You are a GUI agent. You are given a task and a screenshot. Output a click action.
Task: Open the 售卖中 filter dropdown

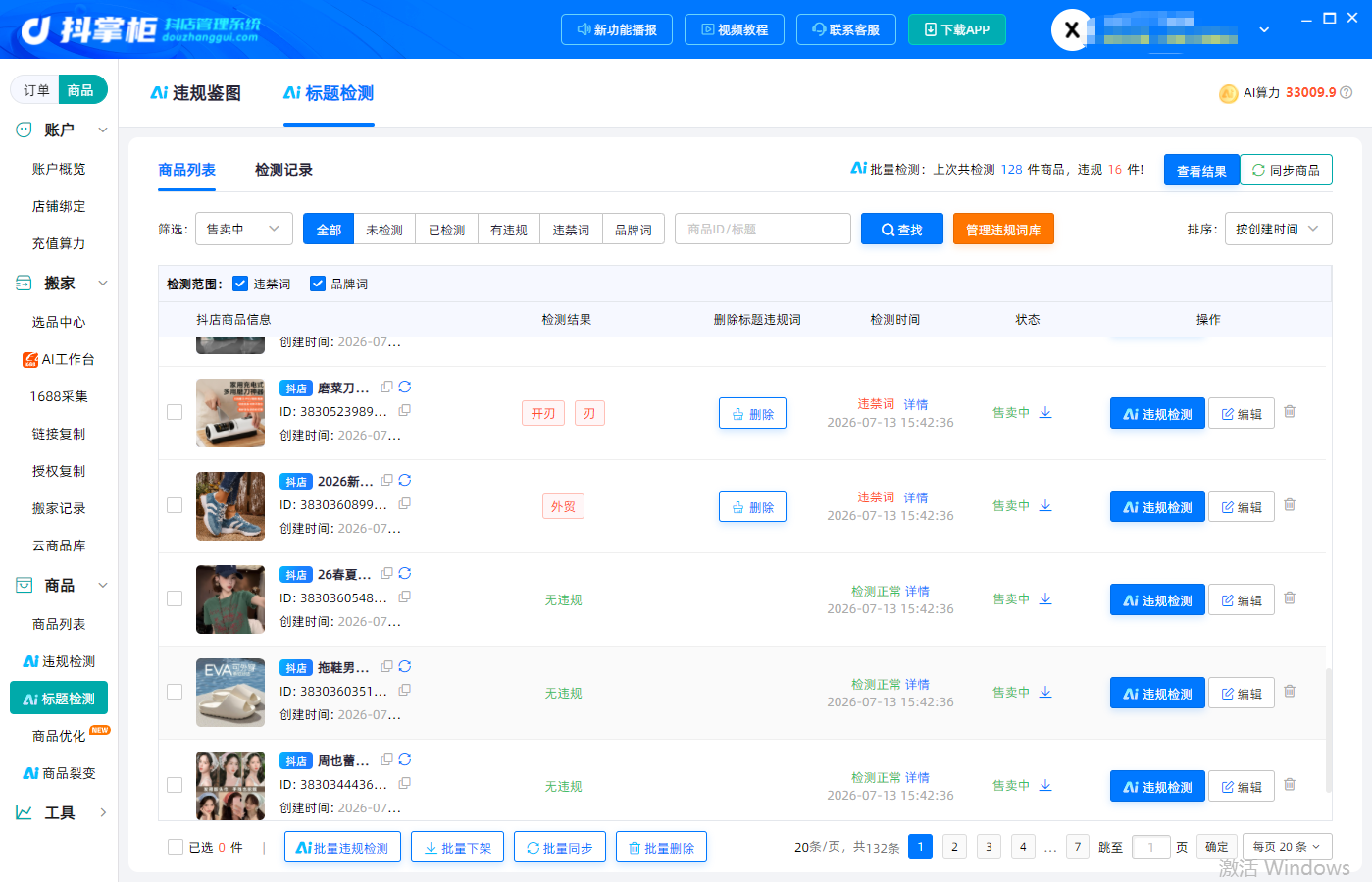[244, 229]
